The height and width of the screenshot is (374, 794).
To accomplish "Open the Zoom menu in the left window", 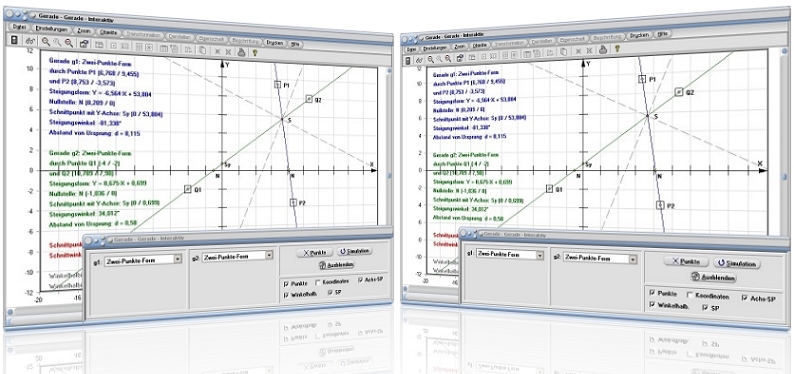I will pyautogui.click(x=85, y=31).
